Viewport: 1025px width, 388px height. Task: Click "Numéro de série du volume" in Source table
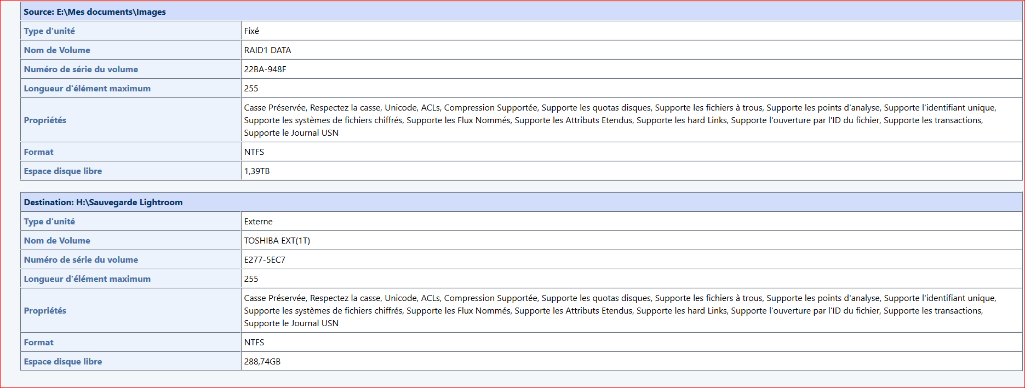81,69
